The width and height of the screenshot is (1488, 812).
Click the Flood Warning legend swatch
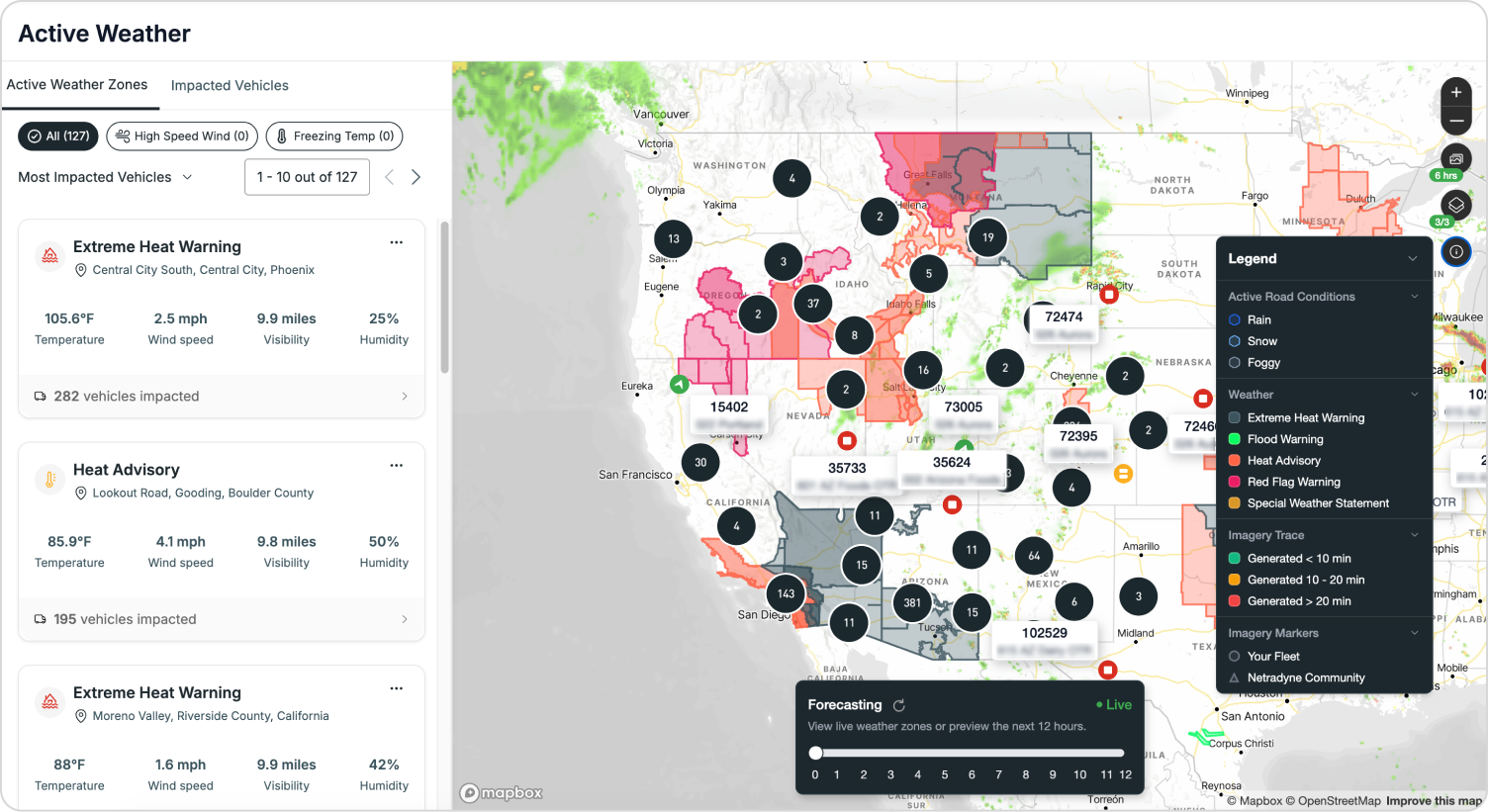pos(1235,439)
